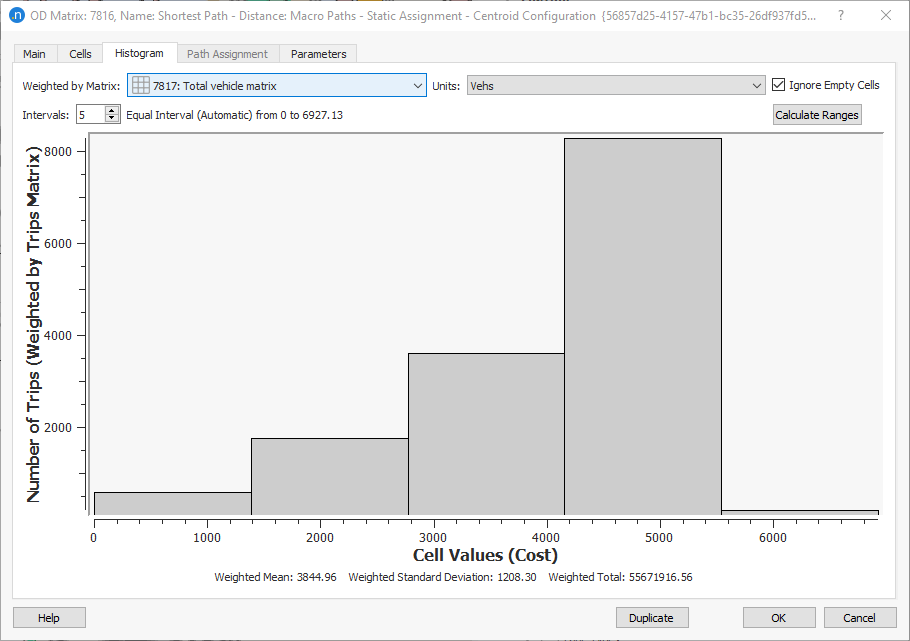Click the question mark help icon
The width and height of the screenshot is (910, 641).
click(x=841, y=16)
